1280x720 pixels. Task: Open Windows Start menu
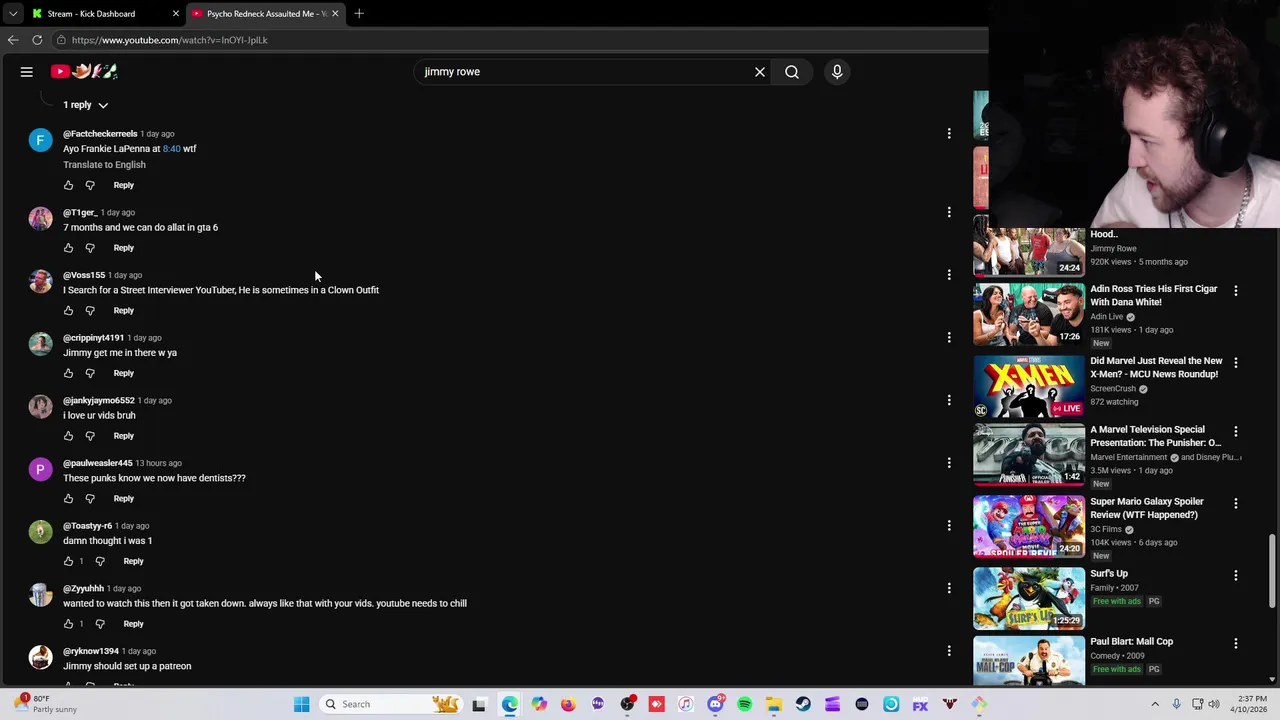point(301,704)
